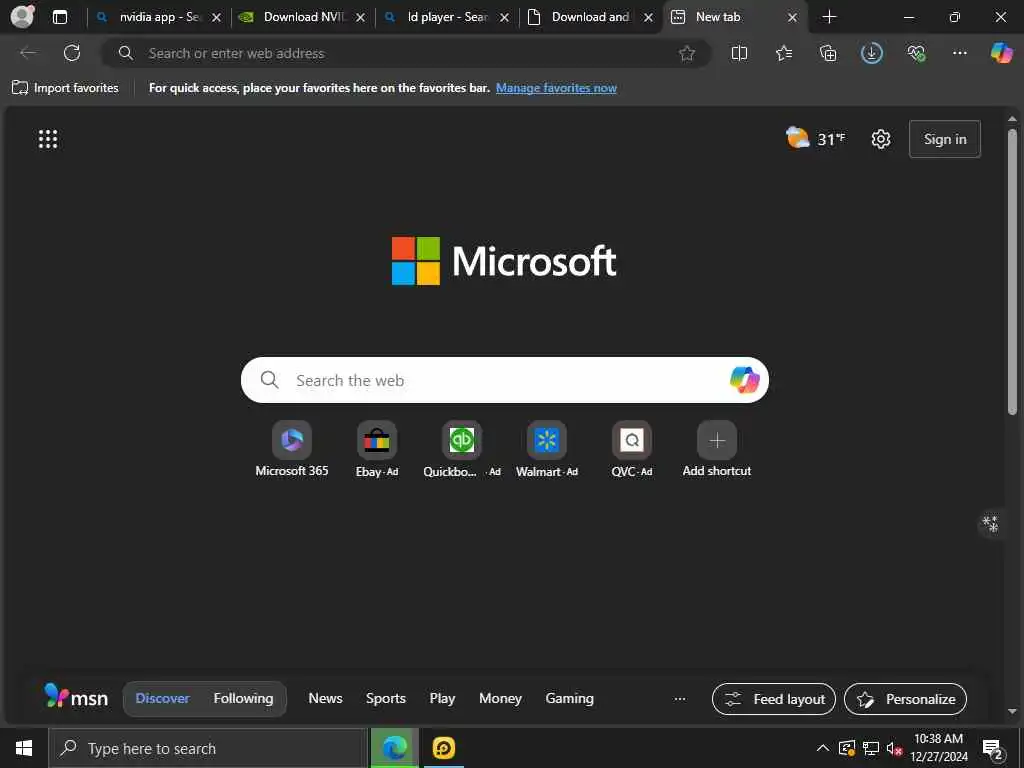This screenshot has width=1024, height=768.
Task: Open the Edge profile avatar
Action: tap(23, 16)
